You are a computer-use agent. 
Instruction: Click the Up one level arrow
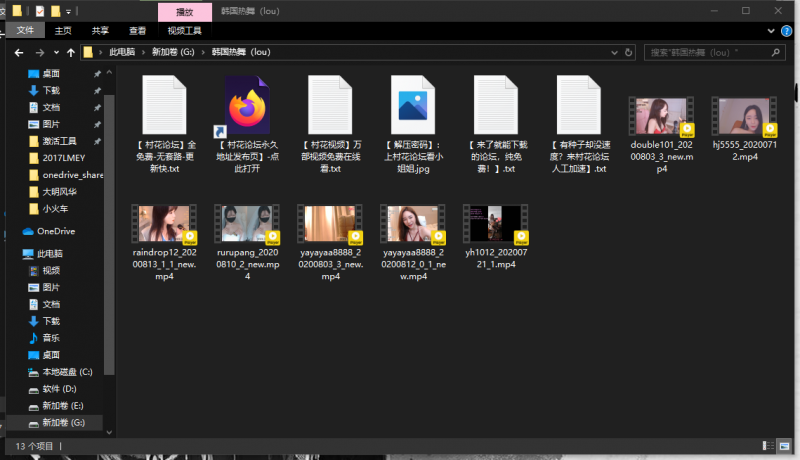point(70,52)
